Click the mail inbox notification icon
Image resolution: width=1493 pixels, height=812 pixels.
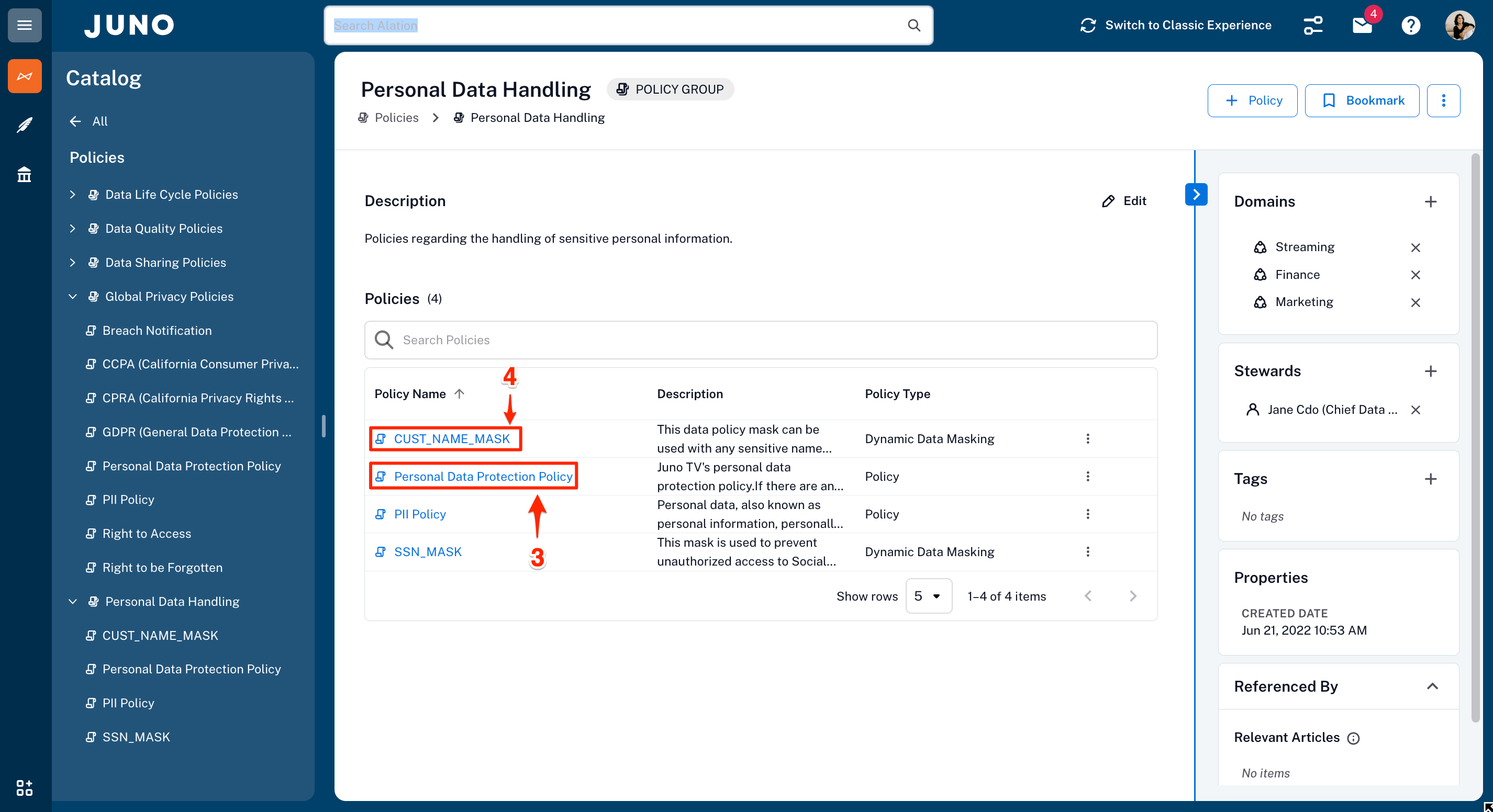(x=1362, y=25)
